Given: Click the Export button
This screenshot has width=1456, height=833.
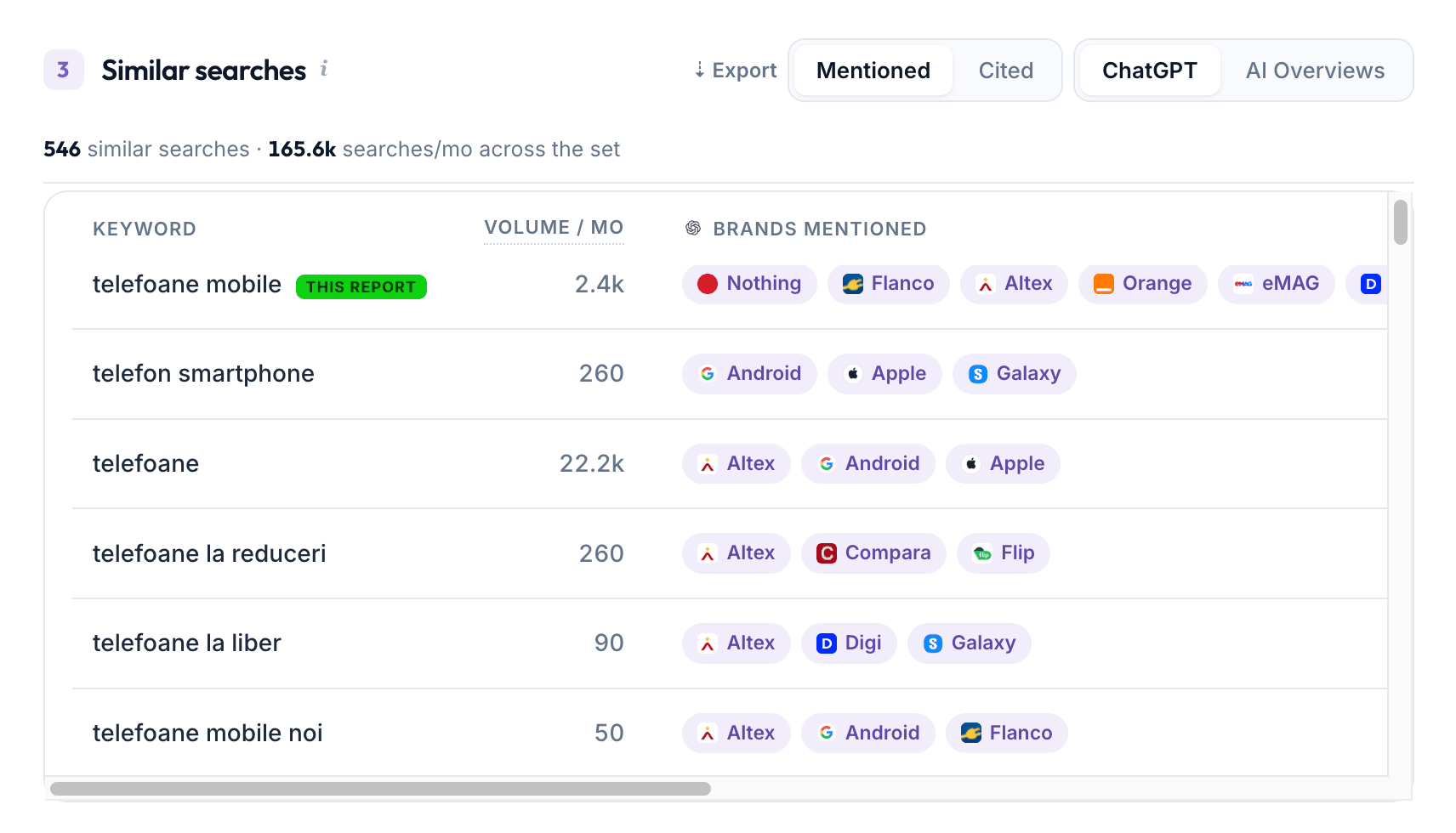Looking at the screenshot, I should pos(736,71).
